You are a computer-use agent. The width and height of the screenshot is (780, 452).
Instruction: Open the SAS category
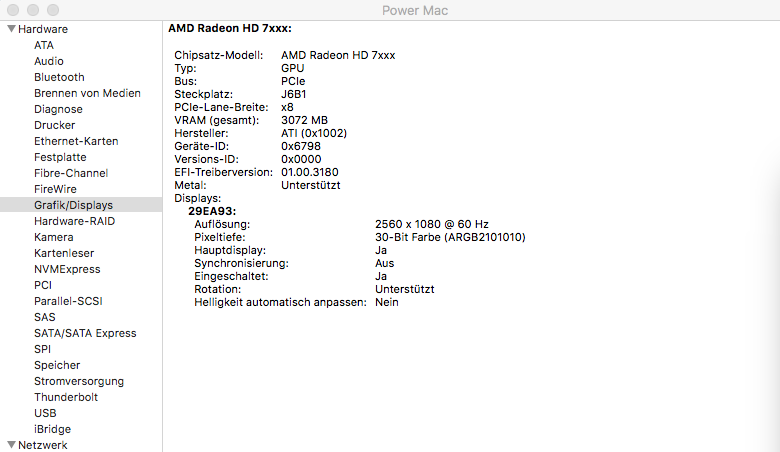[45, 317]
